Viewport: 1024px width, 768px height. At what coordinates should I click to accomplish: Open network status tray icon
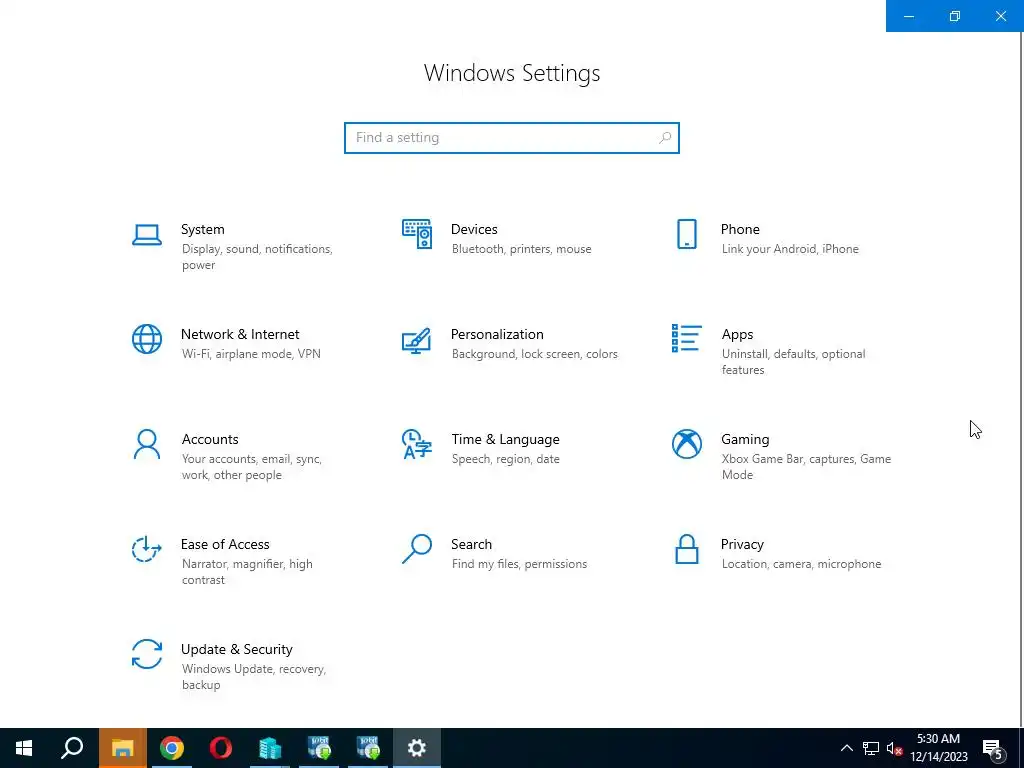(871, 748)
